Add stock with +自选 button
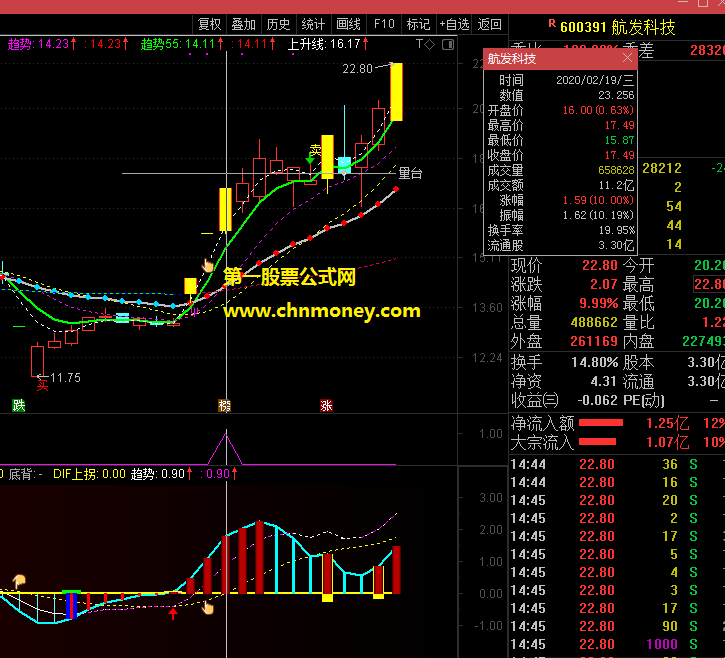The height and width of the screenshot is (658, 725). [455, 24]
